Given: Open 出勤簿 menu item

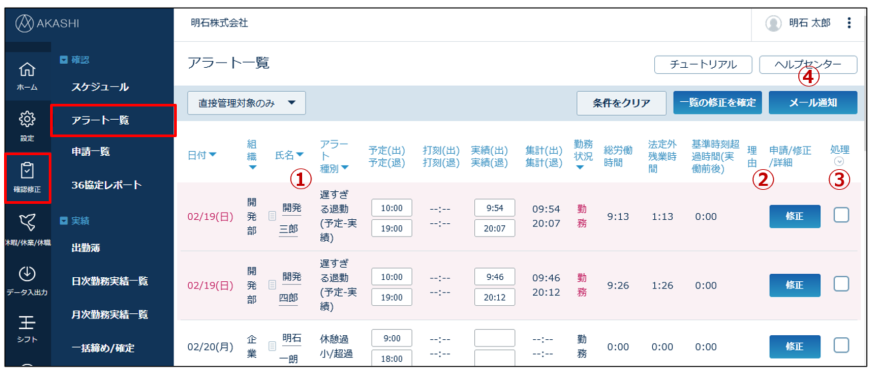Looking at the screenshot, I should tap(85, 247).
